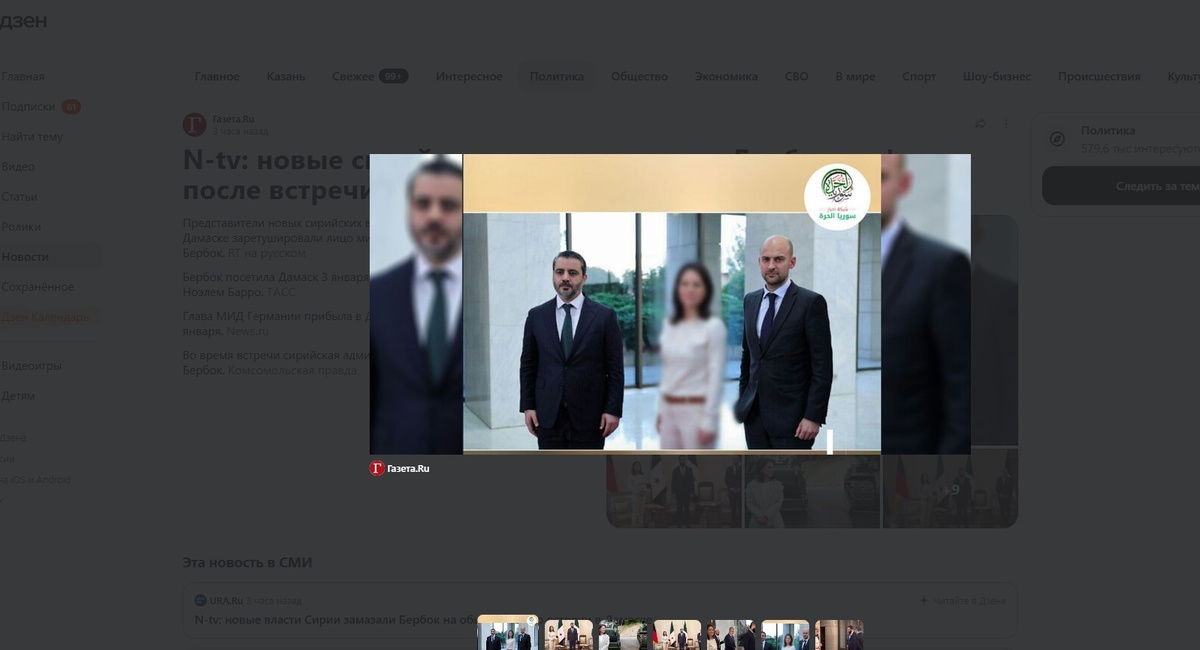Screen dimensions: 1200x650
Task: Select the first highlighted thumbnail in the strip
Action: 508,634
